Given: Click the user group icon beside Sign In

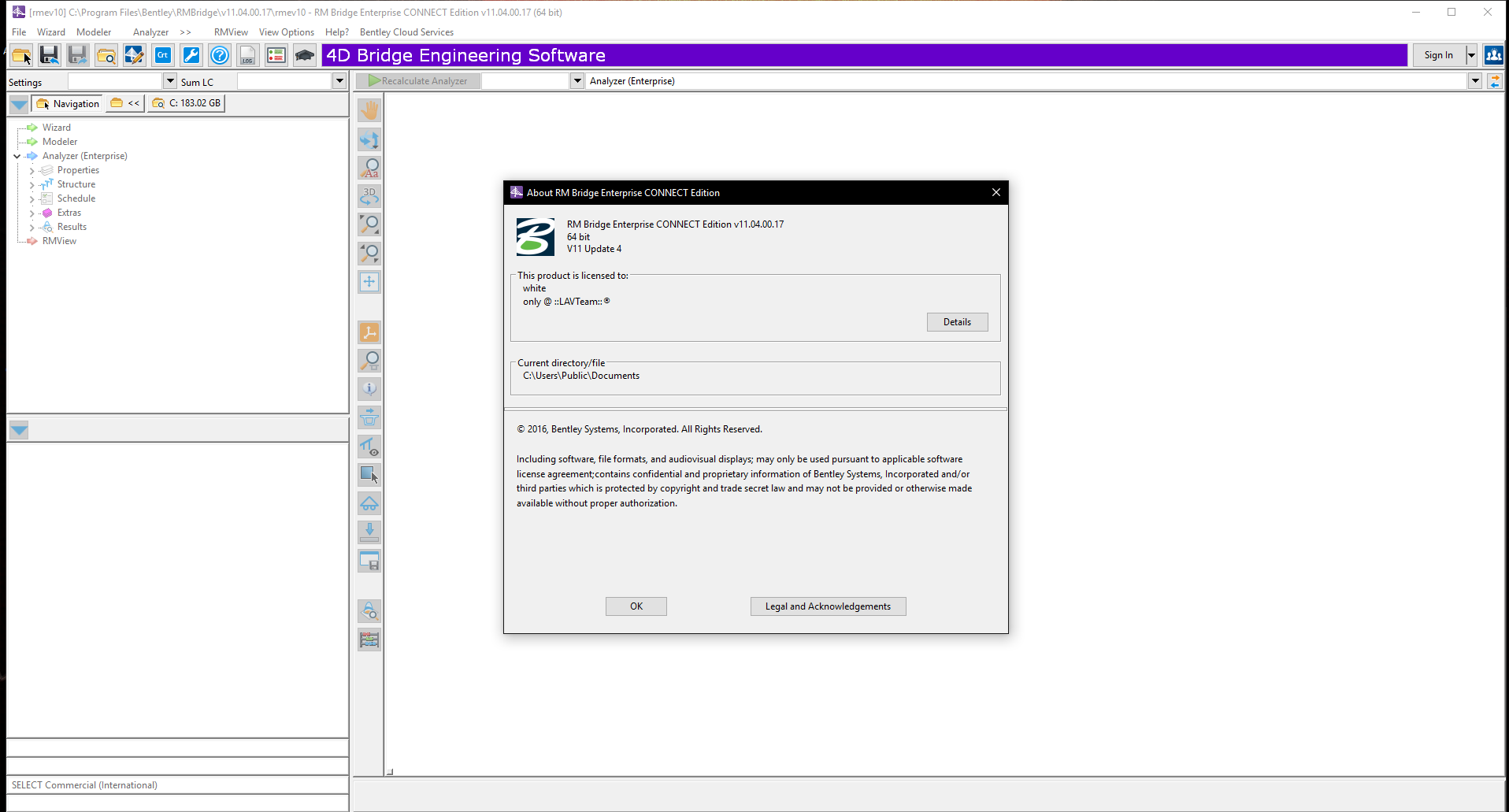Looking at the screenshot, I should coord(1494,55).
